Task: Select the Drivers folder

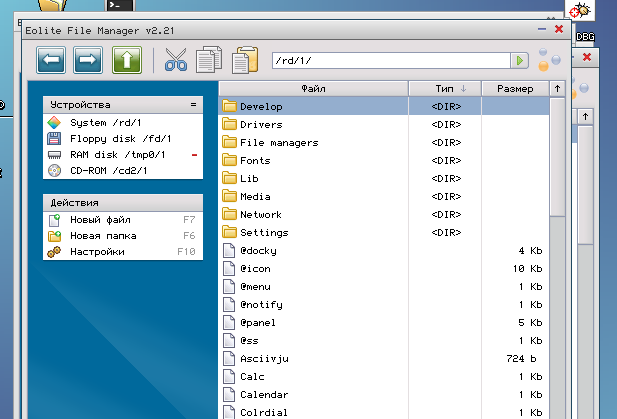Action: click(261, 125)
